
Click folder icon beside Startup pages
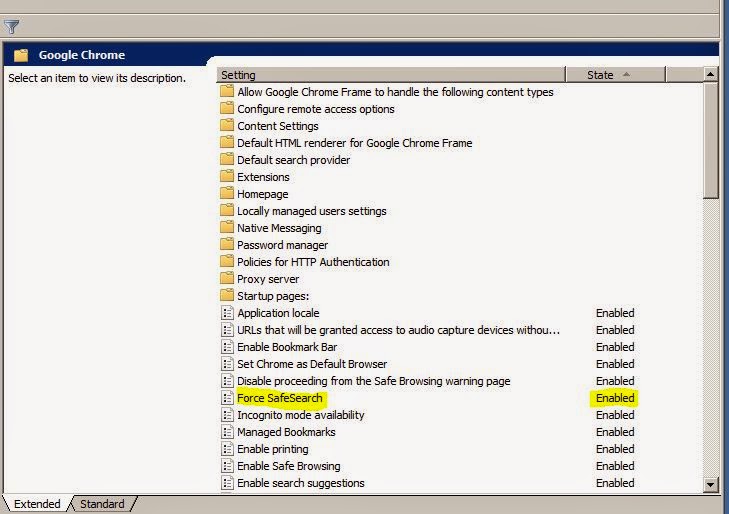227,296
